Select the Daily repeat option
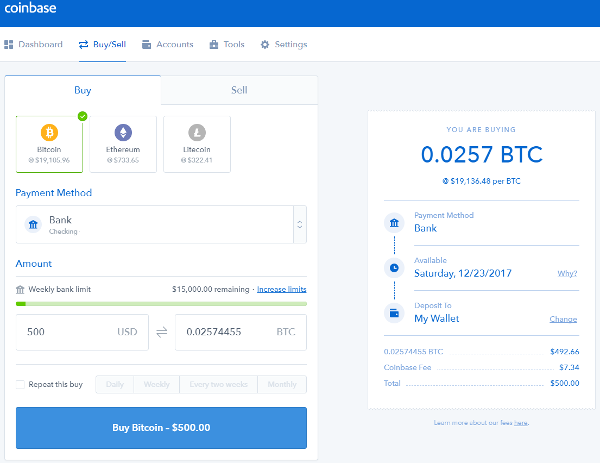The image size is (600, 463). (x=115, y=384)
